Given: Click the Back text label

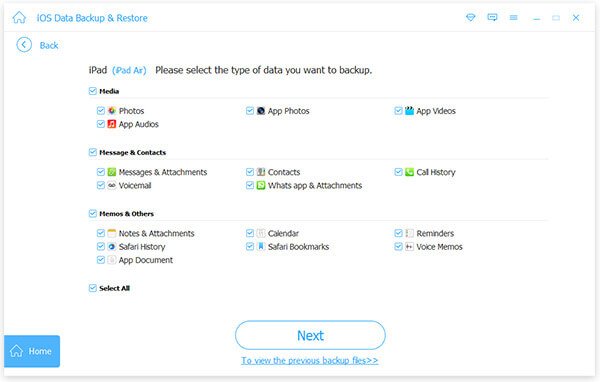Looking at the screenshot, I should 49,46.
